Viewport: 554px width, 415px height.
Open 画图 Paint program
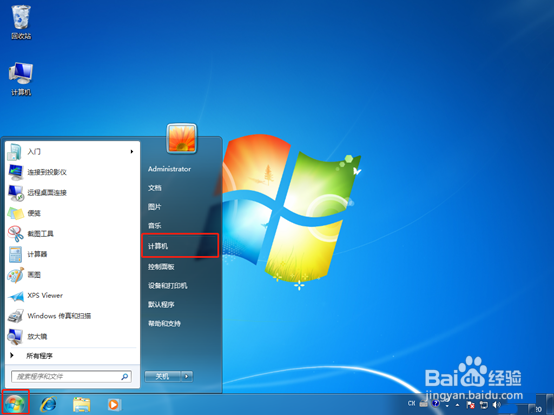point(72,274)
